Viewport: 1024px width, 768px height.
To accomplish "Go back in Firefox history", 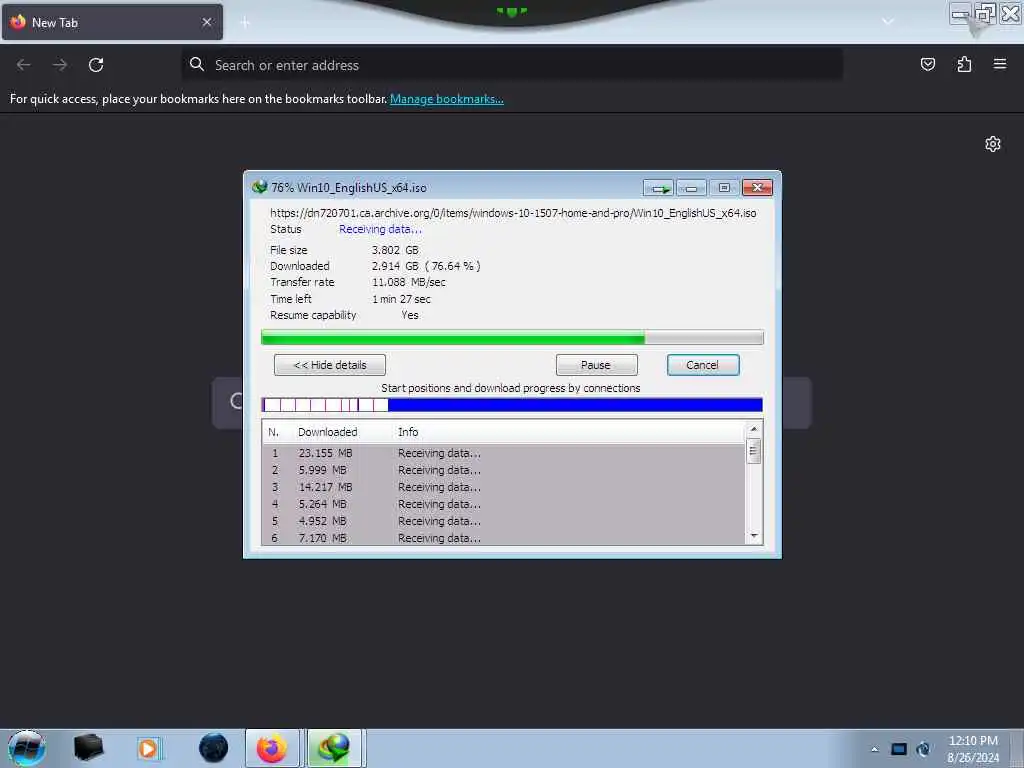I will [x=24, y=65].
